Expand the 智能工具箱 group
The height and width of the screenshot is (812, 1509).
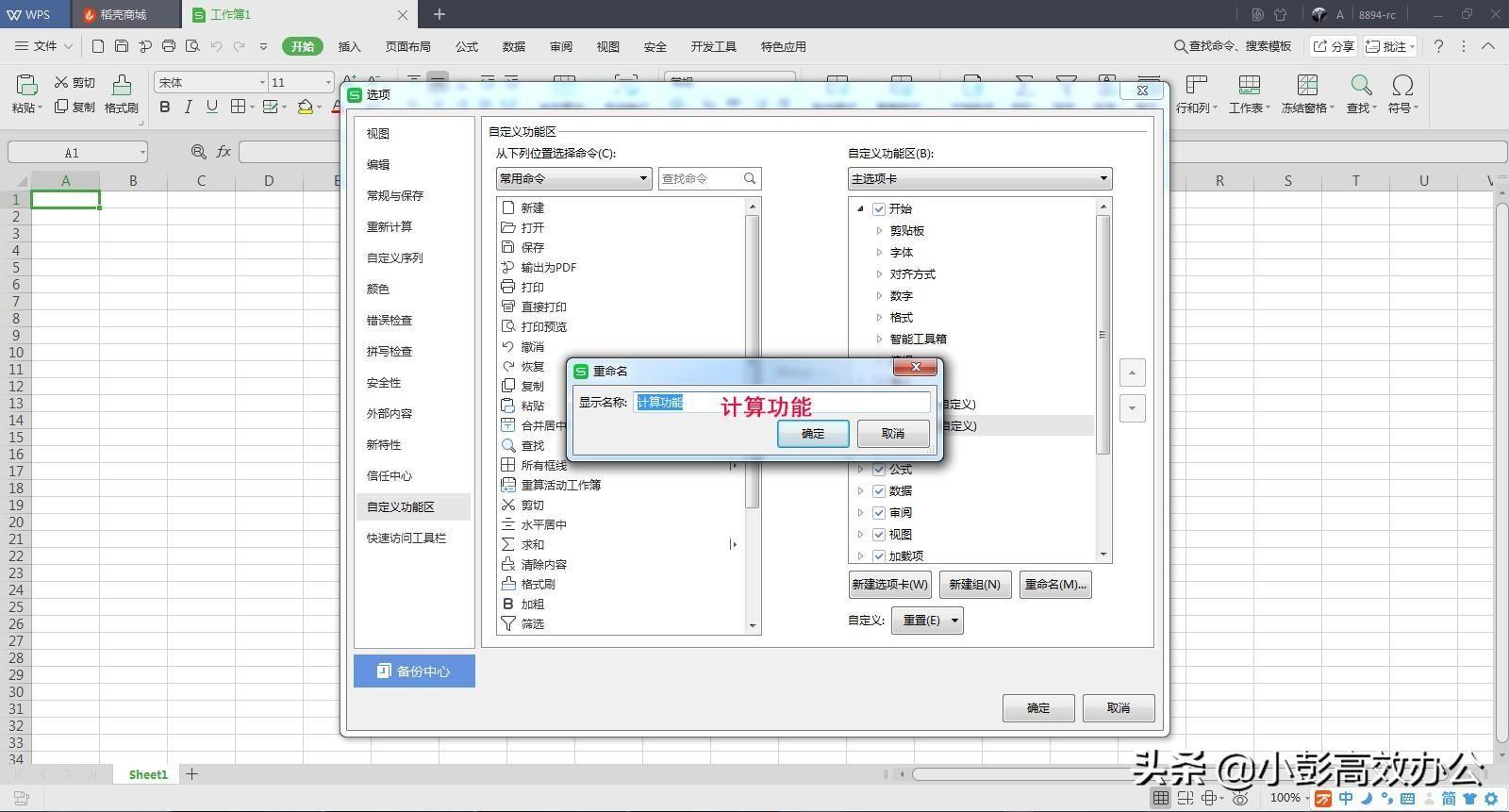coord(879,339)
